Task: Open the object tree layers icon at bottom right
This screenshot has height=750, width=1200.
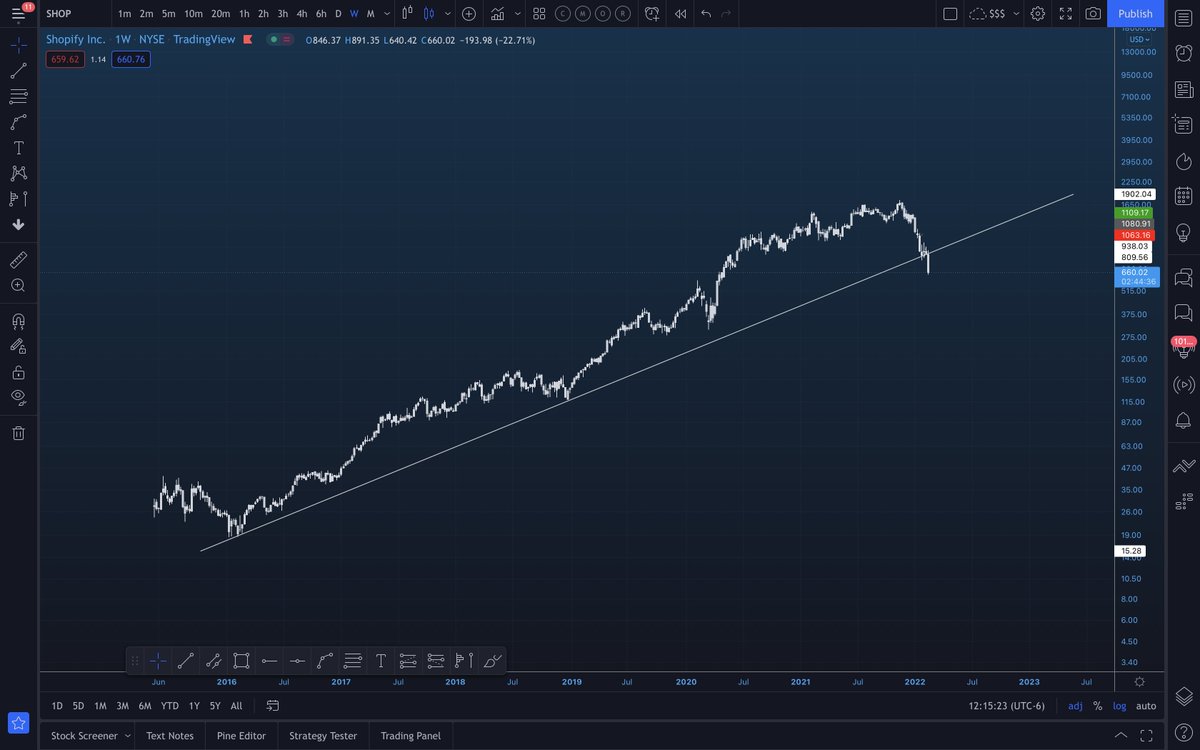Action: pyautogui.click(x=1184, y=696)
